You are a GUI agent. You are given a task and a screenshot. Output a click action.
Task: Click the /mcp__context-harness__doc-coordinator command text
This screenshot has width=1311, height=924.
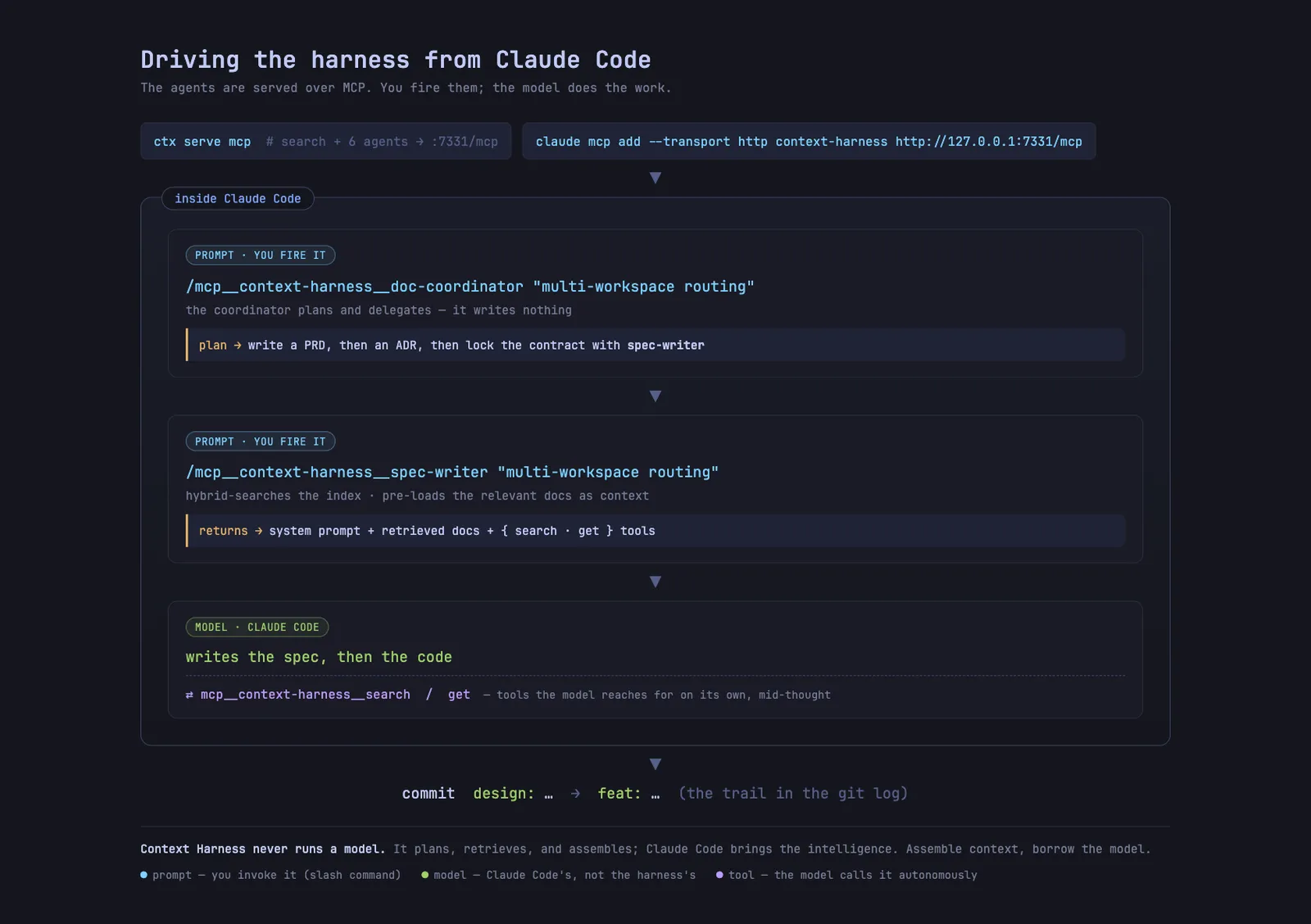pyautogui.click(x=470, y=287)
